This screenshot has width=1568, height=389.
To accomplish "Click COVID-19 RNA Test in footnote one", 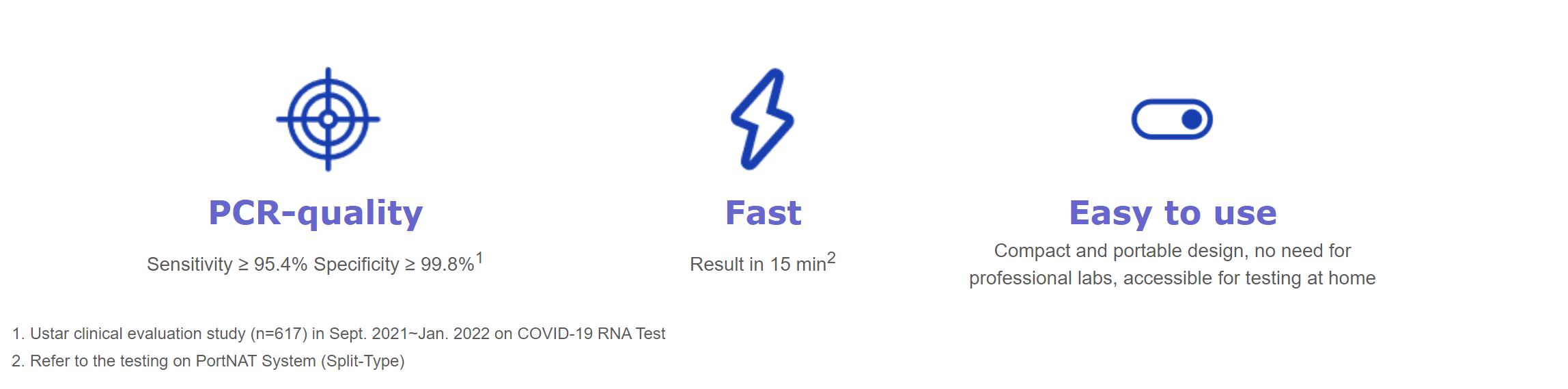I will click(x=591, y=334).
